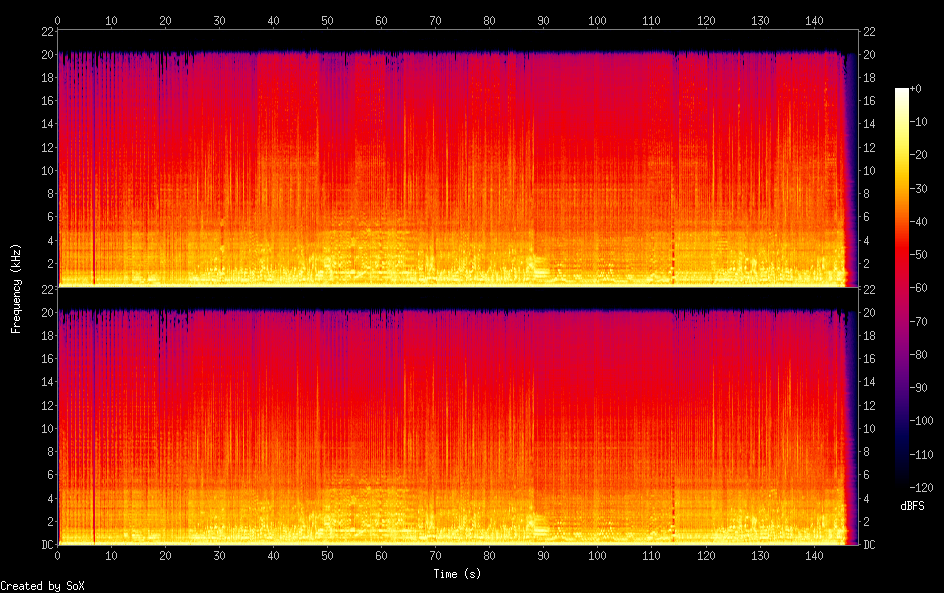Image resolution: width=944 pixels, height=593 pixels.
Task: Click the dBFS label under the color scale
Action: 911,506
